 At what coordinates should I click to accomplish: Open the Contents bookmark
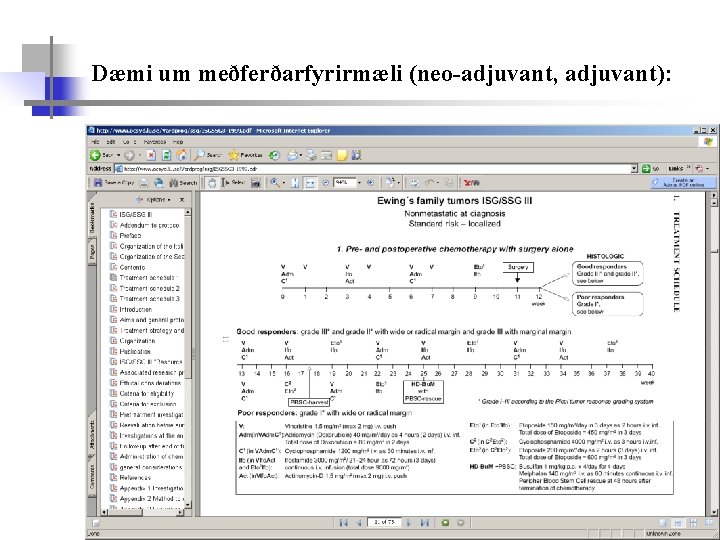tap(128, 267)
